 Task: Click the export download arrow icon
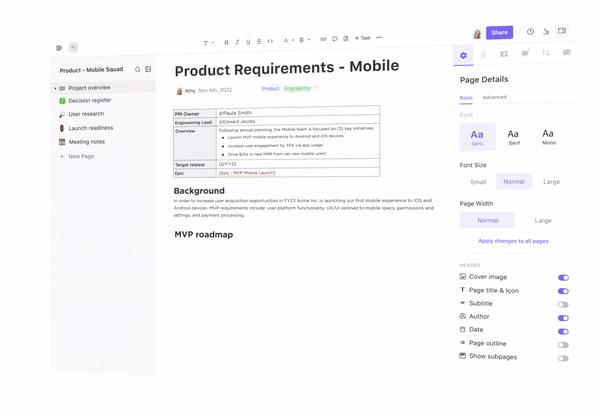546,31
